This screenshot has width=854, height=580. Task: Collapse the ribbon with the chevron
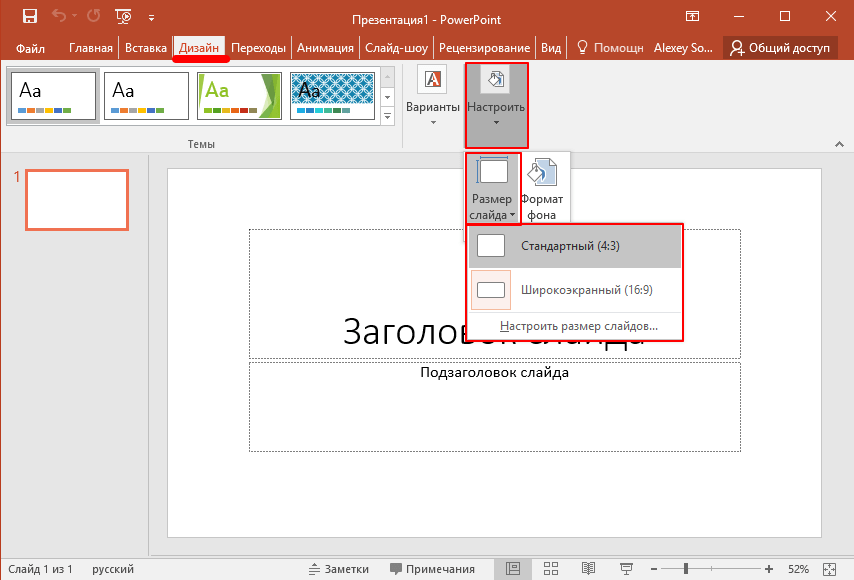tap(839, 144)
